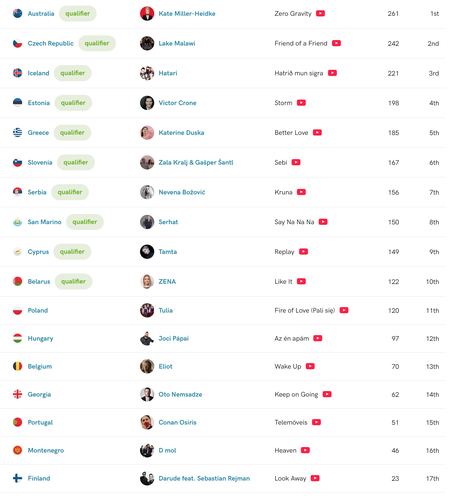Open the Zala Kralj & Gašper Šantl link
This screenshot has height=503, width=456.
coord(196,162)
